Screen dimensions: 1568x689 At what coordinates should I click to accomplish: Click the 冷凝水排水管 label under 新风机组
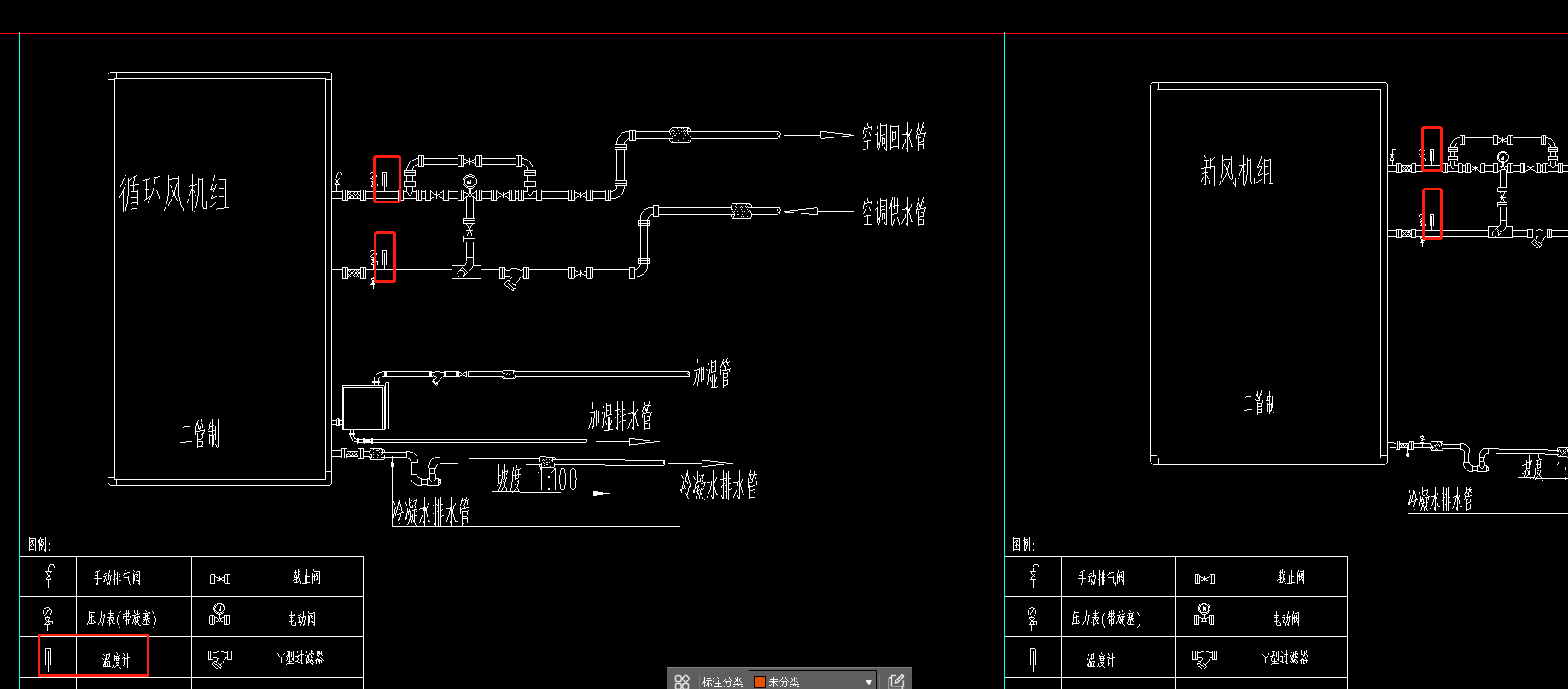tap(1440, 499)
